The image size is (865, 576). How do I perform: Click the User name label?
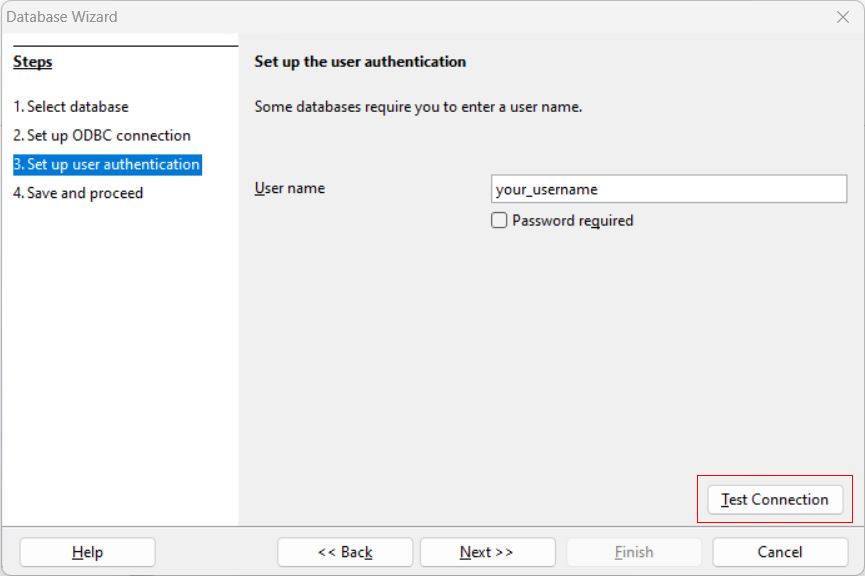pyautogui.click(x=289, y=188)
